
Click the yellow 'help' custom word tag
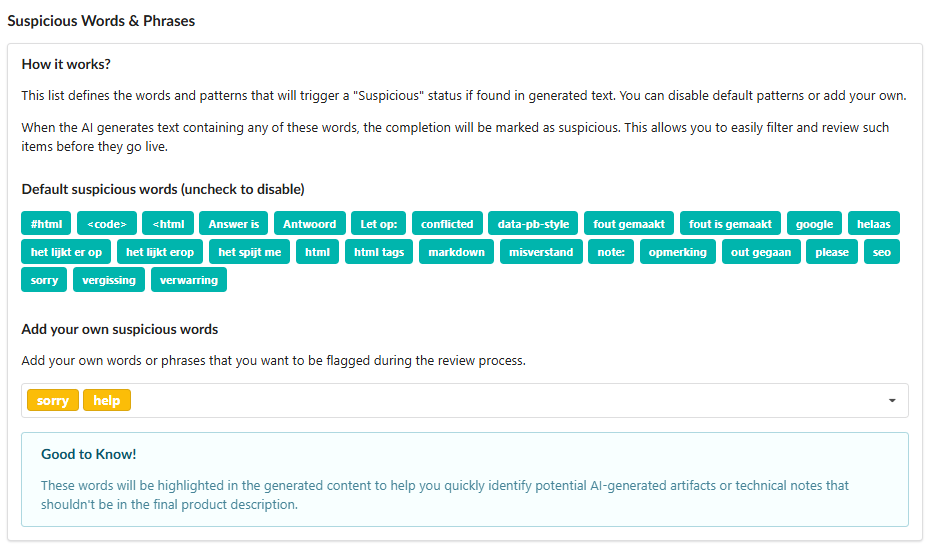pyautogui.click(x=107, y=401)
